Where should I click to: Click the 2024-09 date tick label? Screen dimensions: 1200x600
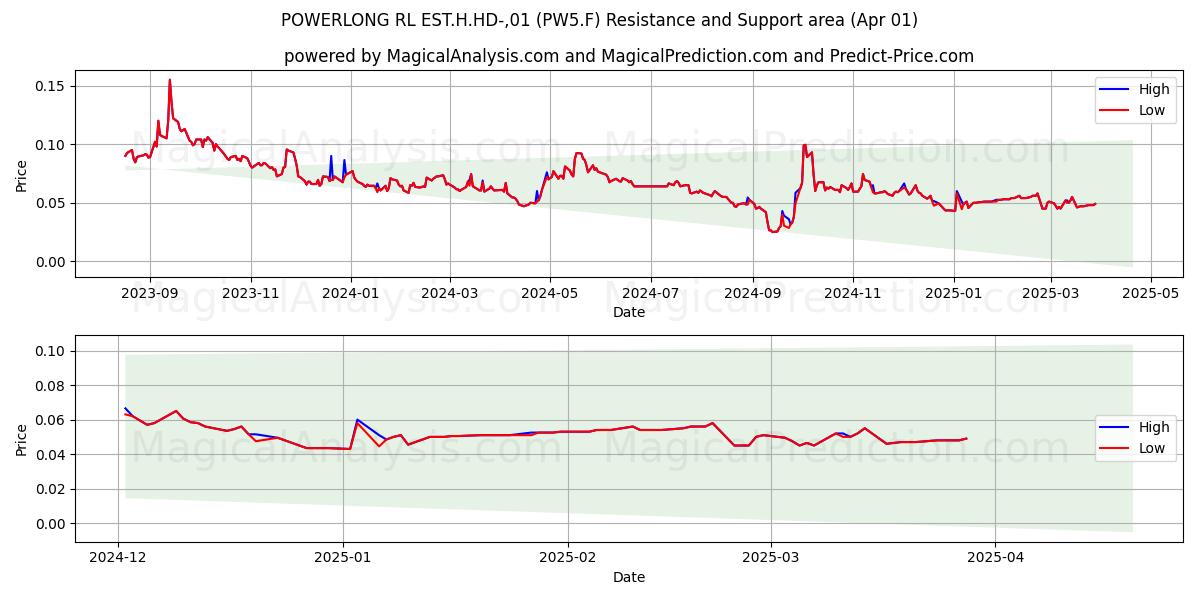click(752, 295)
